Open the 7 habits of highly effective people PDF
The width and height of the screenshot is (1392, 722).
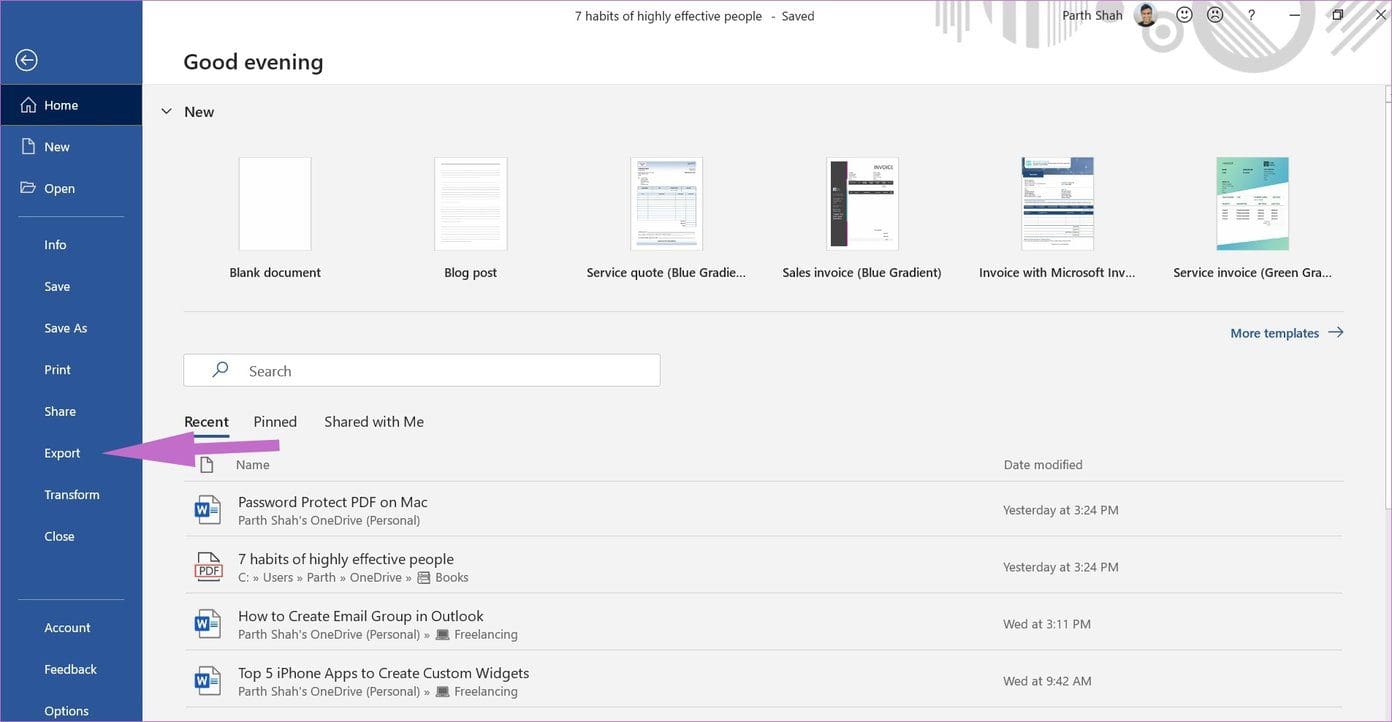(x=763, y=567)
